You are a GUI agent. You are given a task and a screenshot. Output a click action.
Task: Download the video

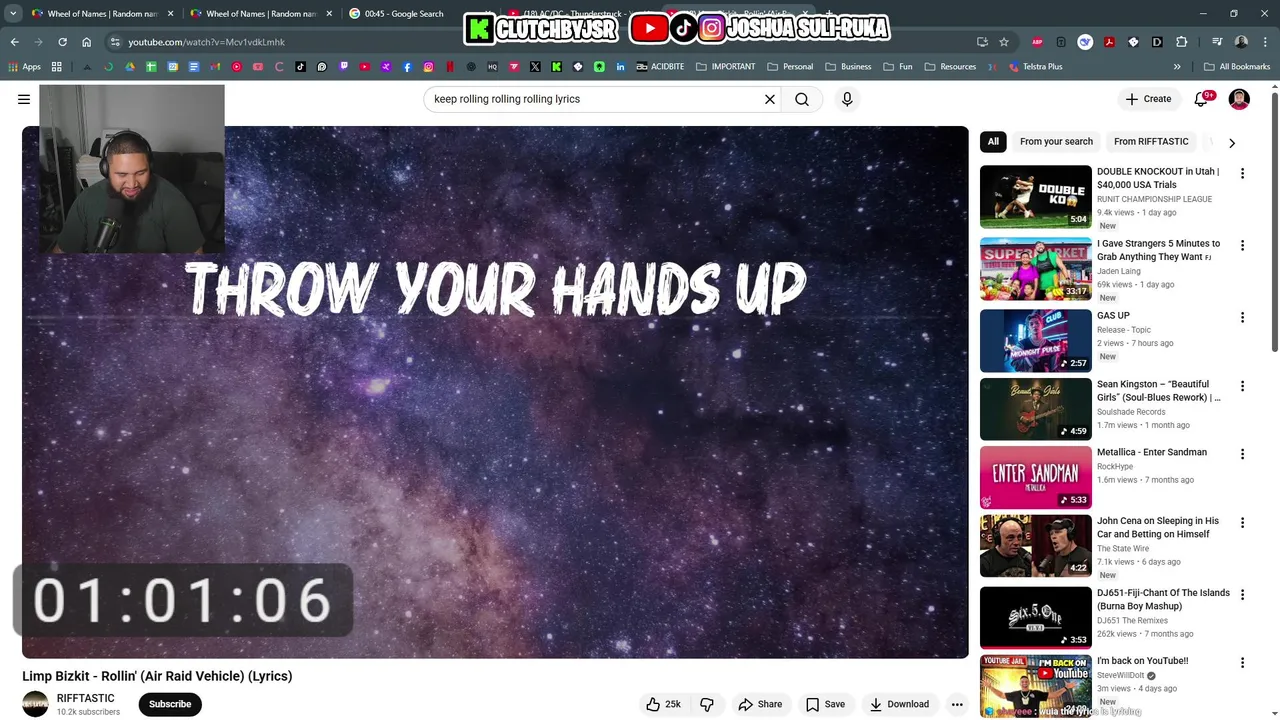pos(900,704)
